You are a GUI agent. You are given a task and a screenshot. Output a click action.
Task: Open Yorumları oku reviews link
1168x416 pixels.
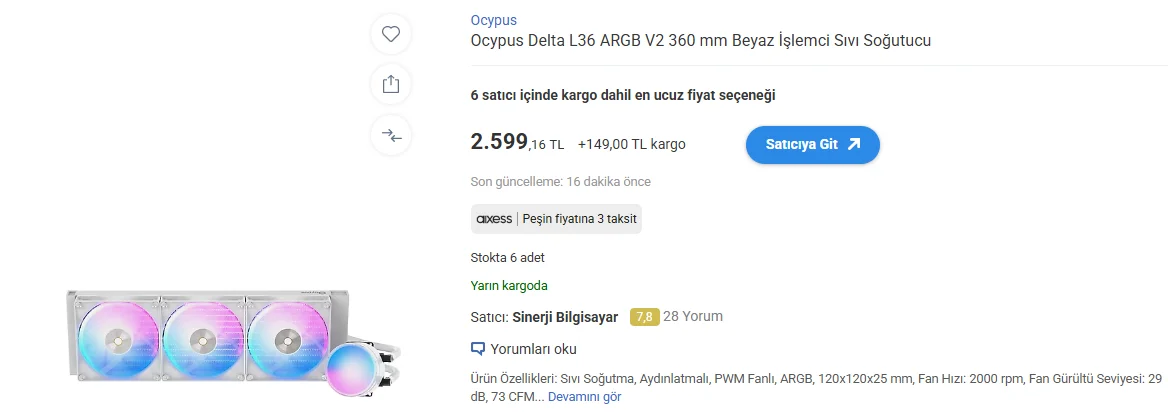(533, 349)
